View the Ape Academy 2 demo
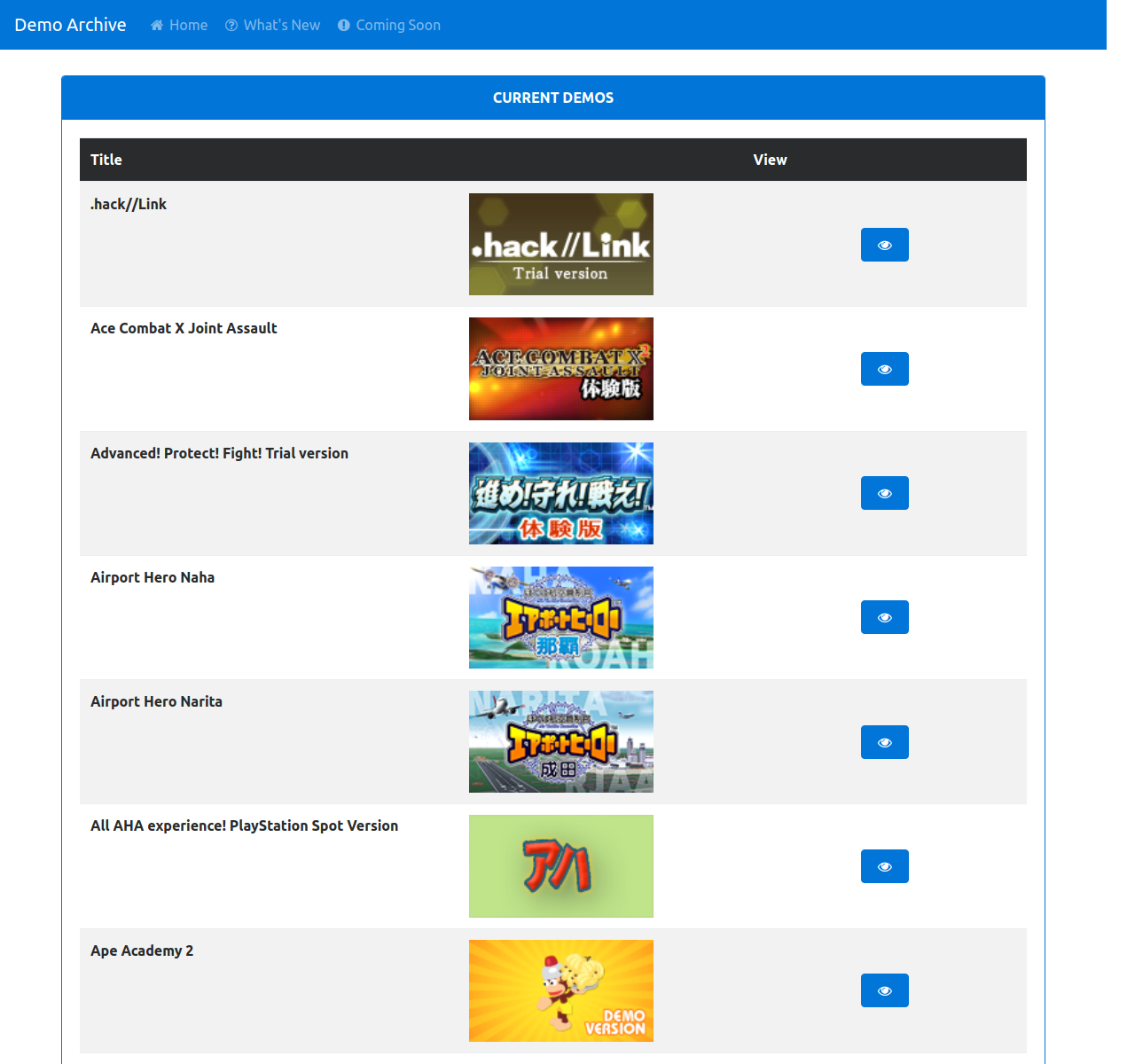 [x=885, y=990]
